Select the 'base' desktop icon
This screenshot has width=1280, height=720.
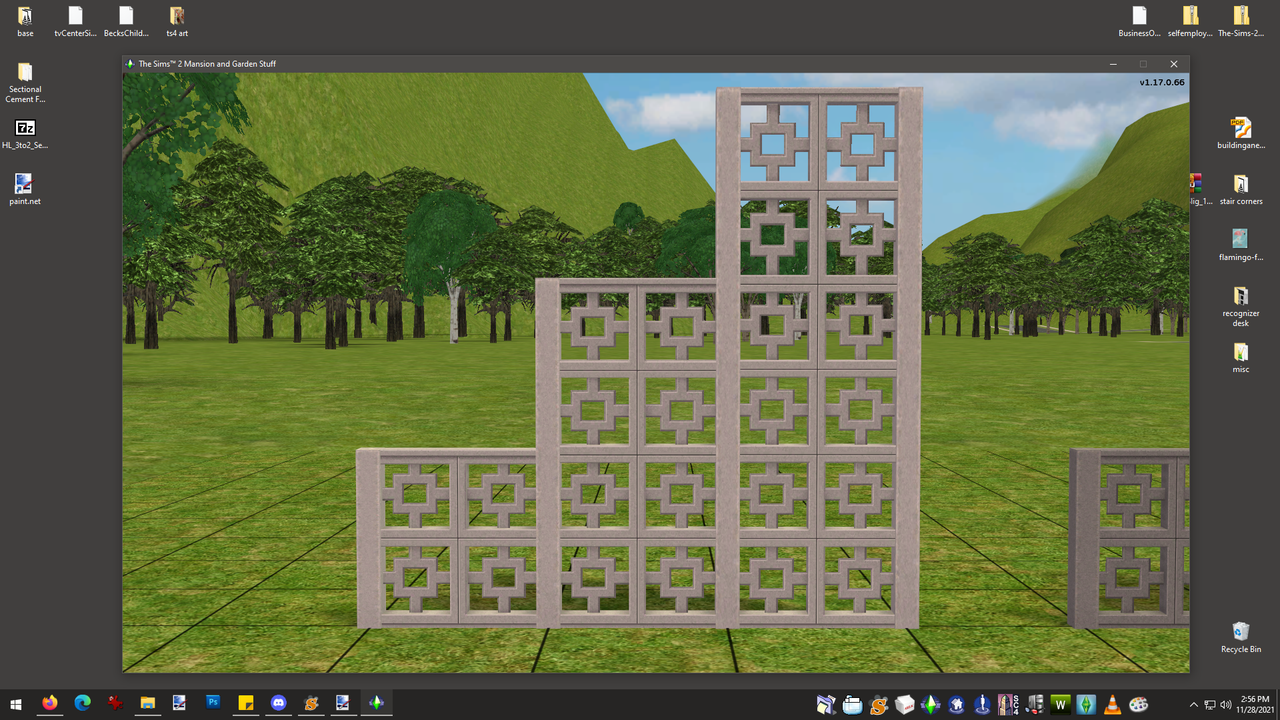point(25,21)
